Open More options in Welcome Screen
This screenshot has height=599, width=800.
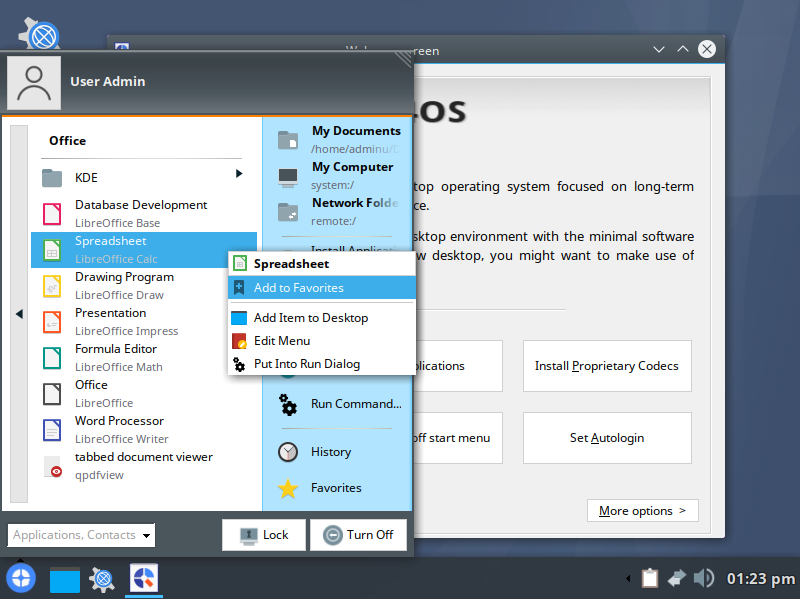(642, 511)
